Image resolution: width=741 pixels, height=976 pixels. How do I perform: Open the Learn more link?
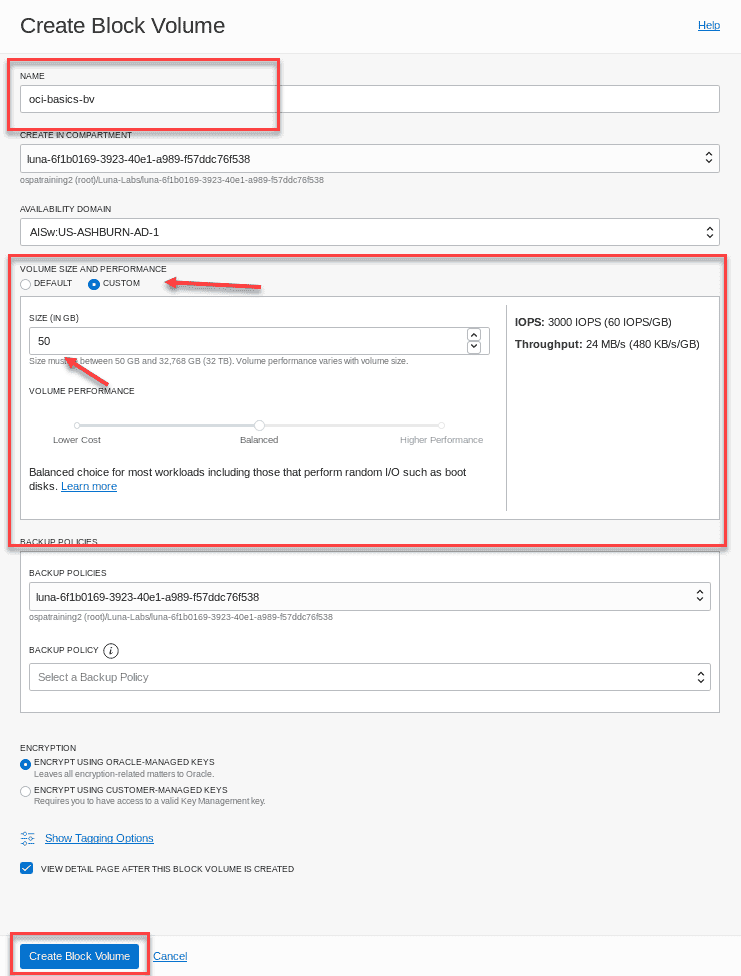tap(88, 486)
